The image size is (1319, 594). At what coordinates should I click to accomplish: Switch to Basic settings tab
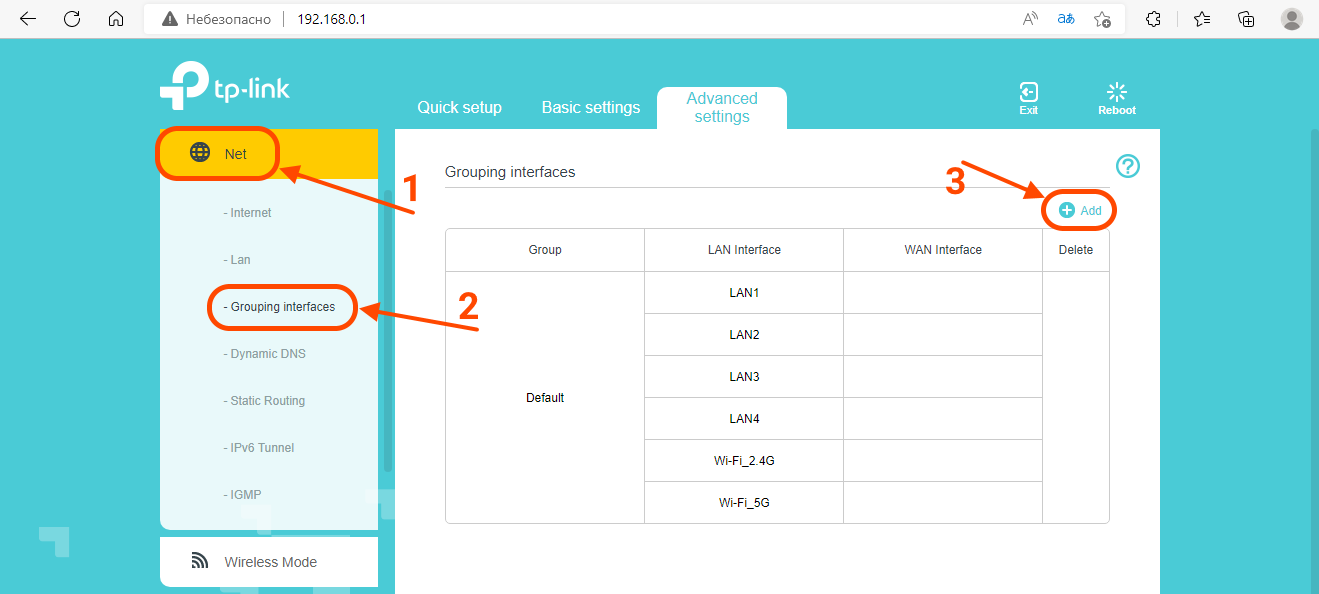point(590,107)
